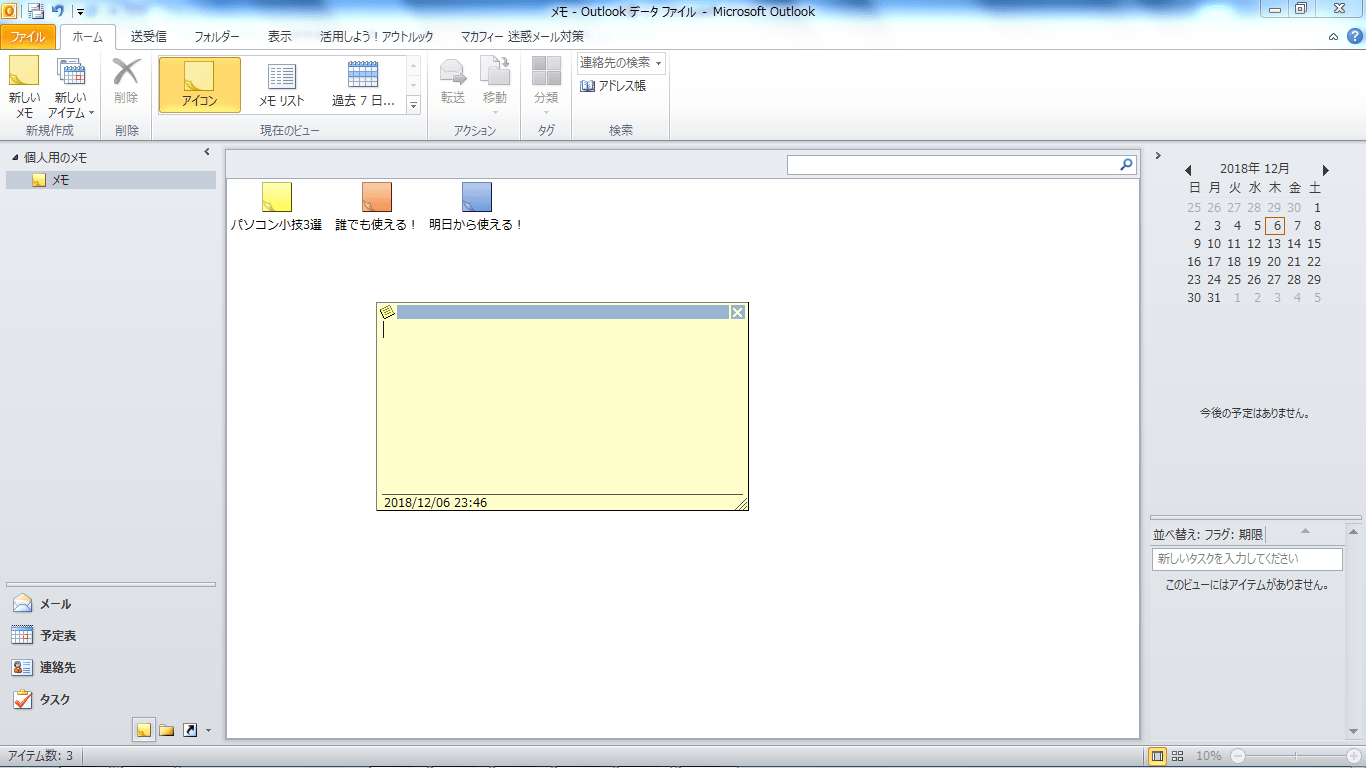Open the 移動 move dropdown
This screenshot has height=768, width=1366.
click(x=495, y=85)
